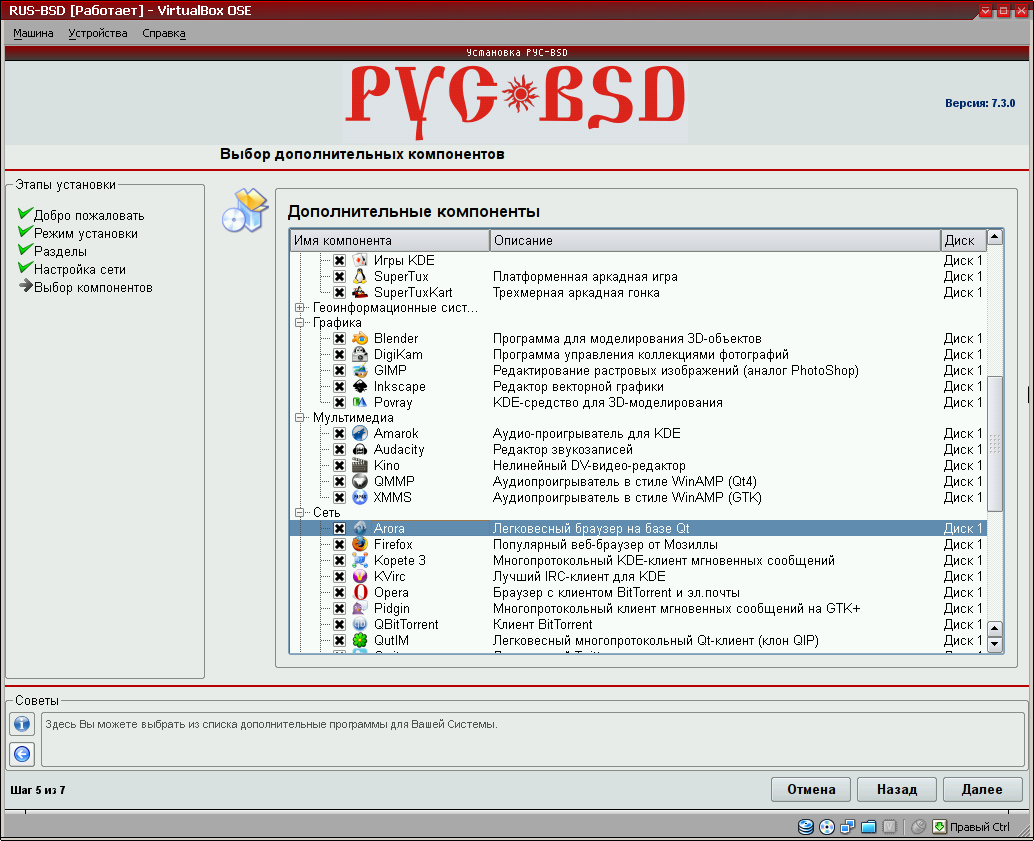Click the Firefox icon
The width and height of the screenshot is (1034, 841).
click(359, 544)
